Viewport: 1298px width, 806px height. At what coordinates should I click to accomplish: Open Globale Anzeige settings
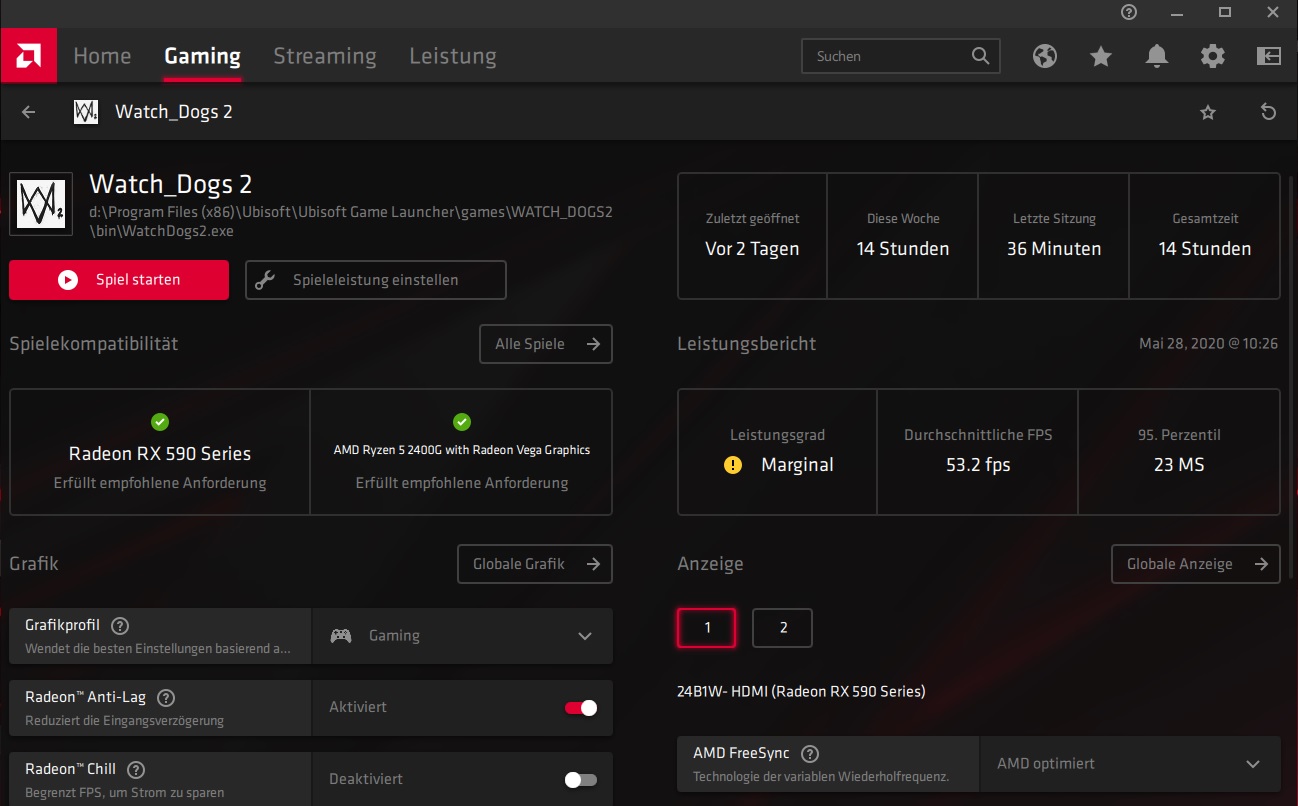(x=1196, y=564)
